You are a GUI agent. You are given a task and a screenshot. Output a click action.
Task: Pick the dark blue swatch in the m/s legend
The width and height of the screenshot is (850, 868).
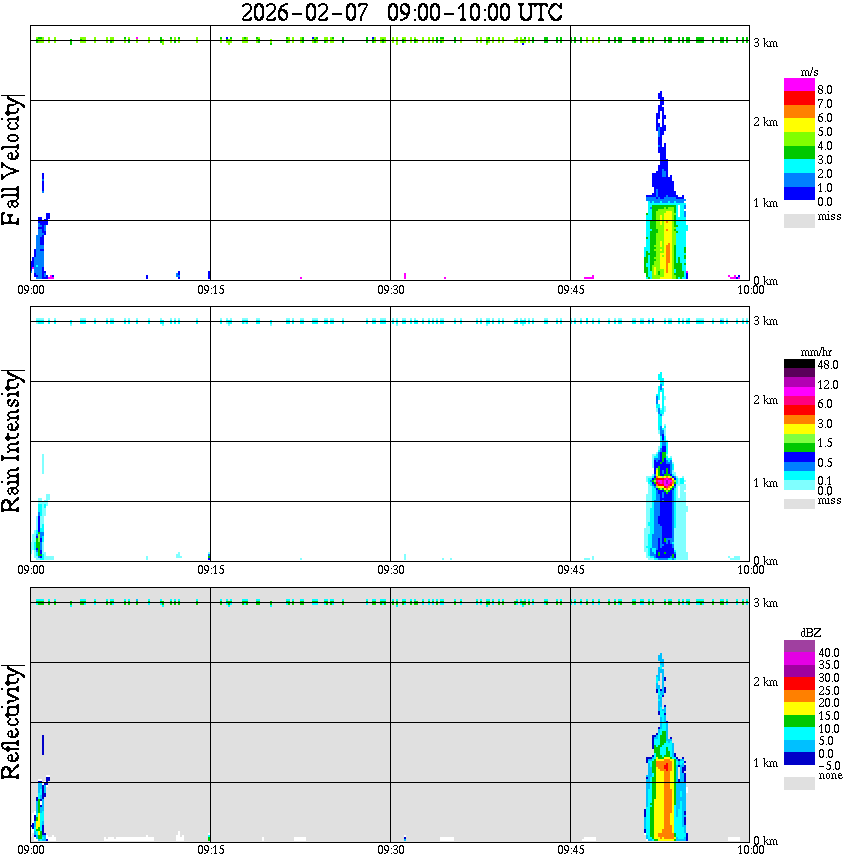click(x=799, y=193)
